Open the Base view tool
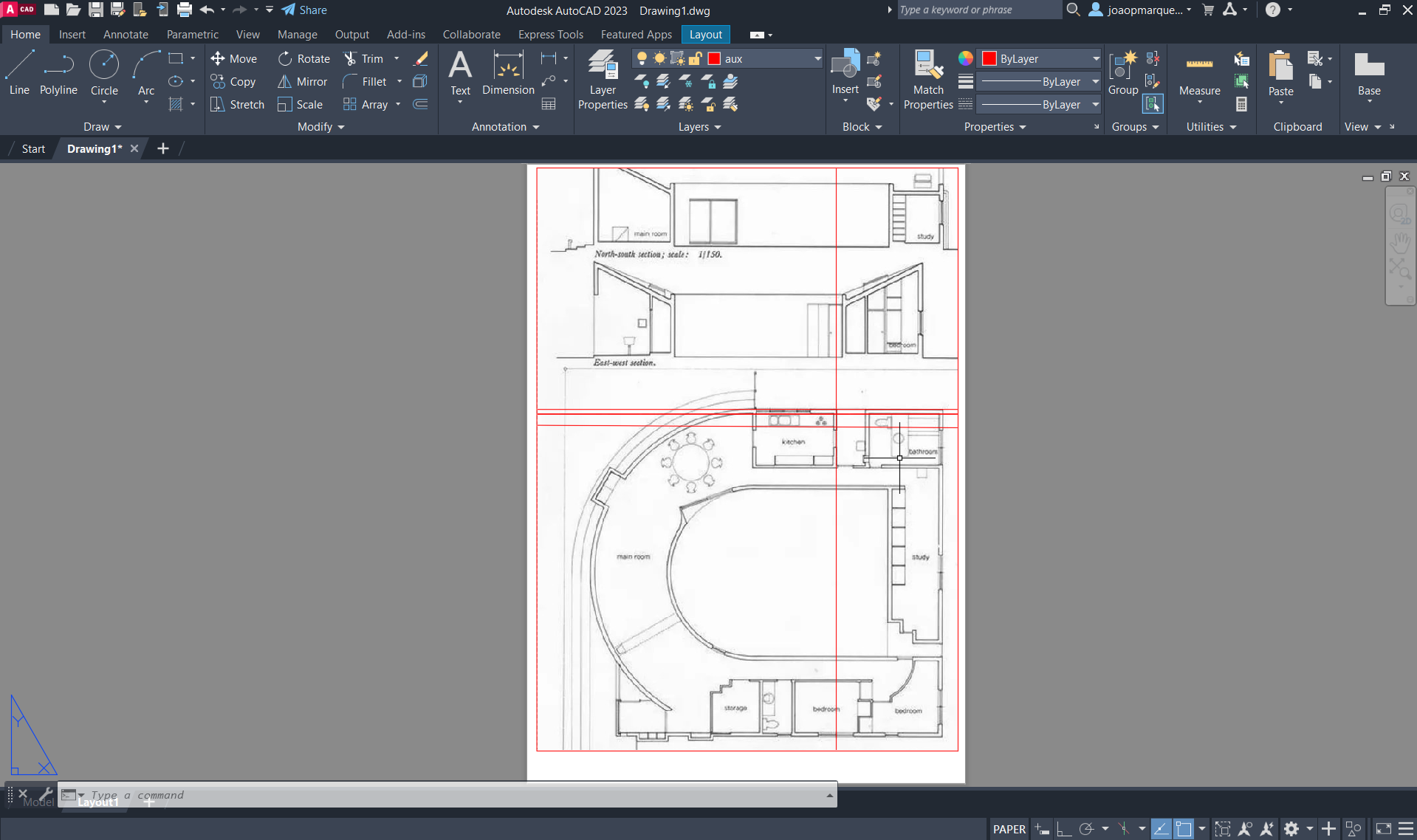 click(1369, 73)
